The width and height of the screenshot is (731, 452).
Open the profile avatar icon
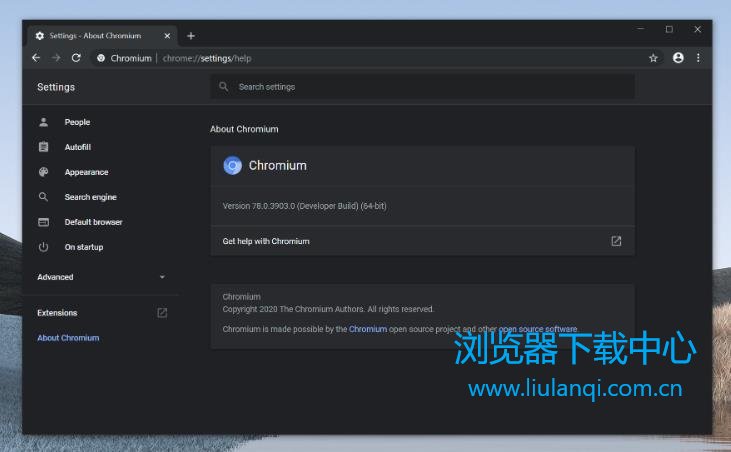678,57
